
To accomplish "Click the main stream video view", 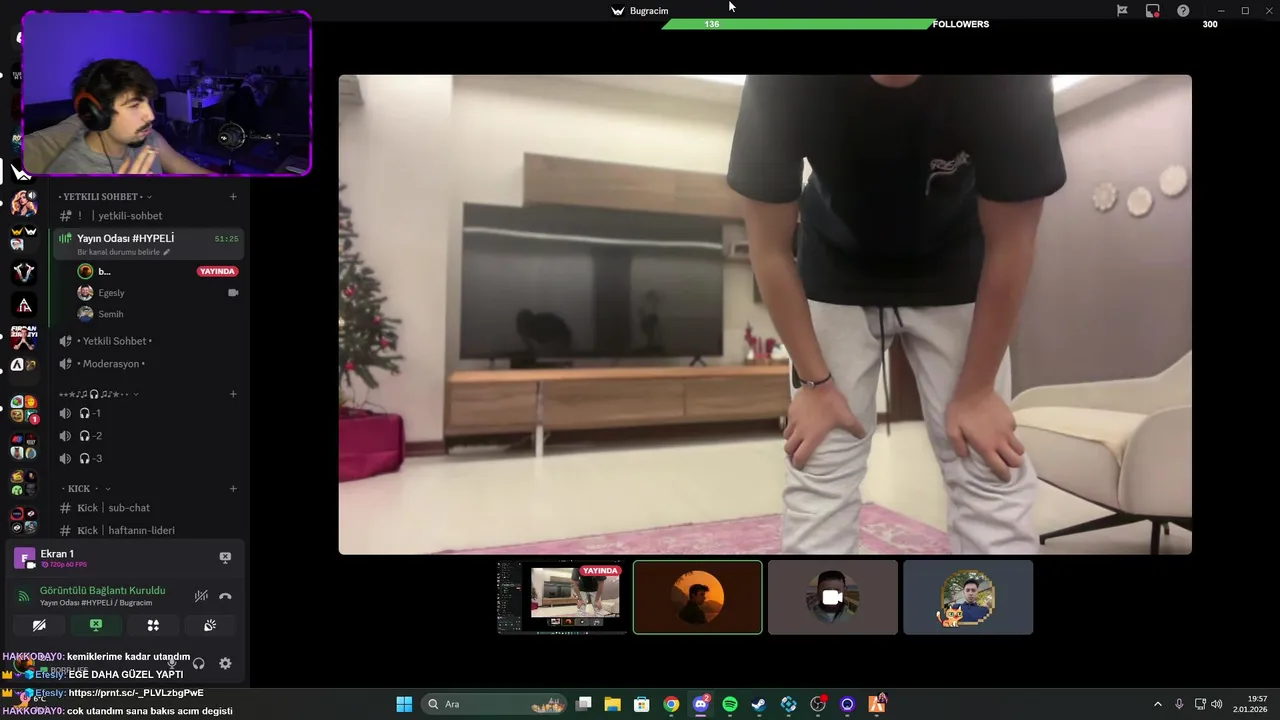I will [x=765, y=314].
